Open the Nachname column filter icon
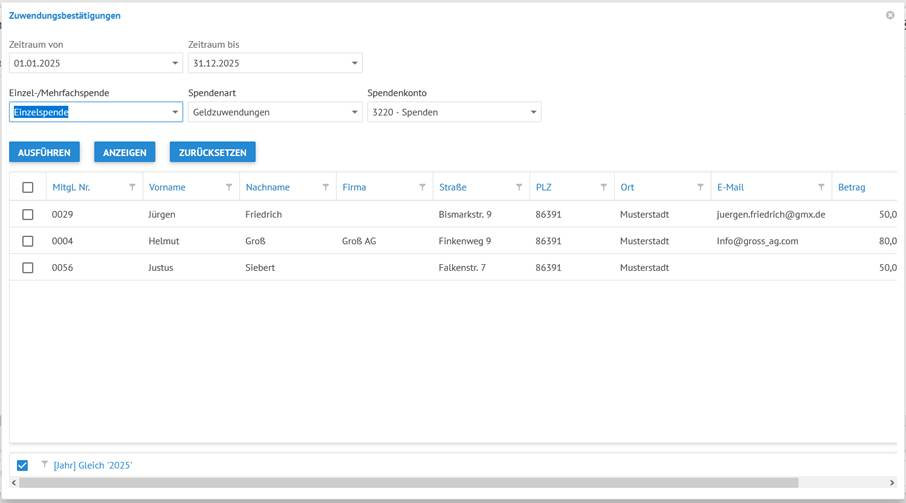The image size is (906, 503). [326, 187]
